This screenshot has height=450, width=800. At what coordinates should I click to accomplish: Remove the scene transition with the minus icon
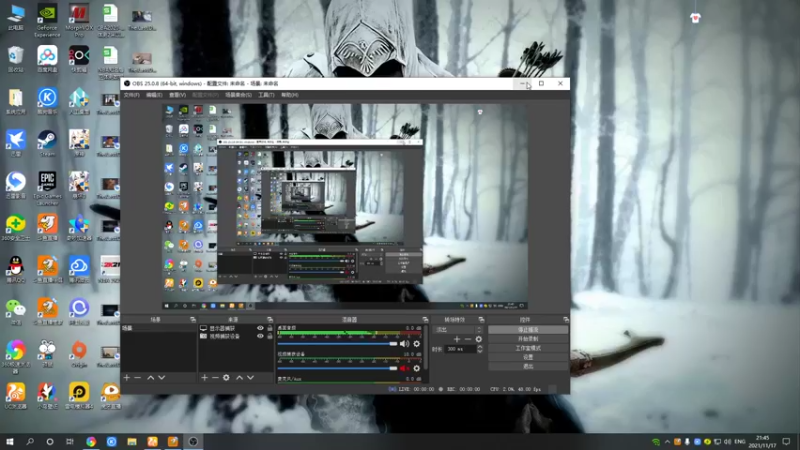point(468,339)
